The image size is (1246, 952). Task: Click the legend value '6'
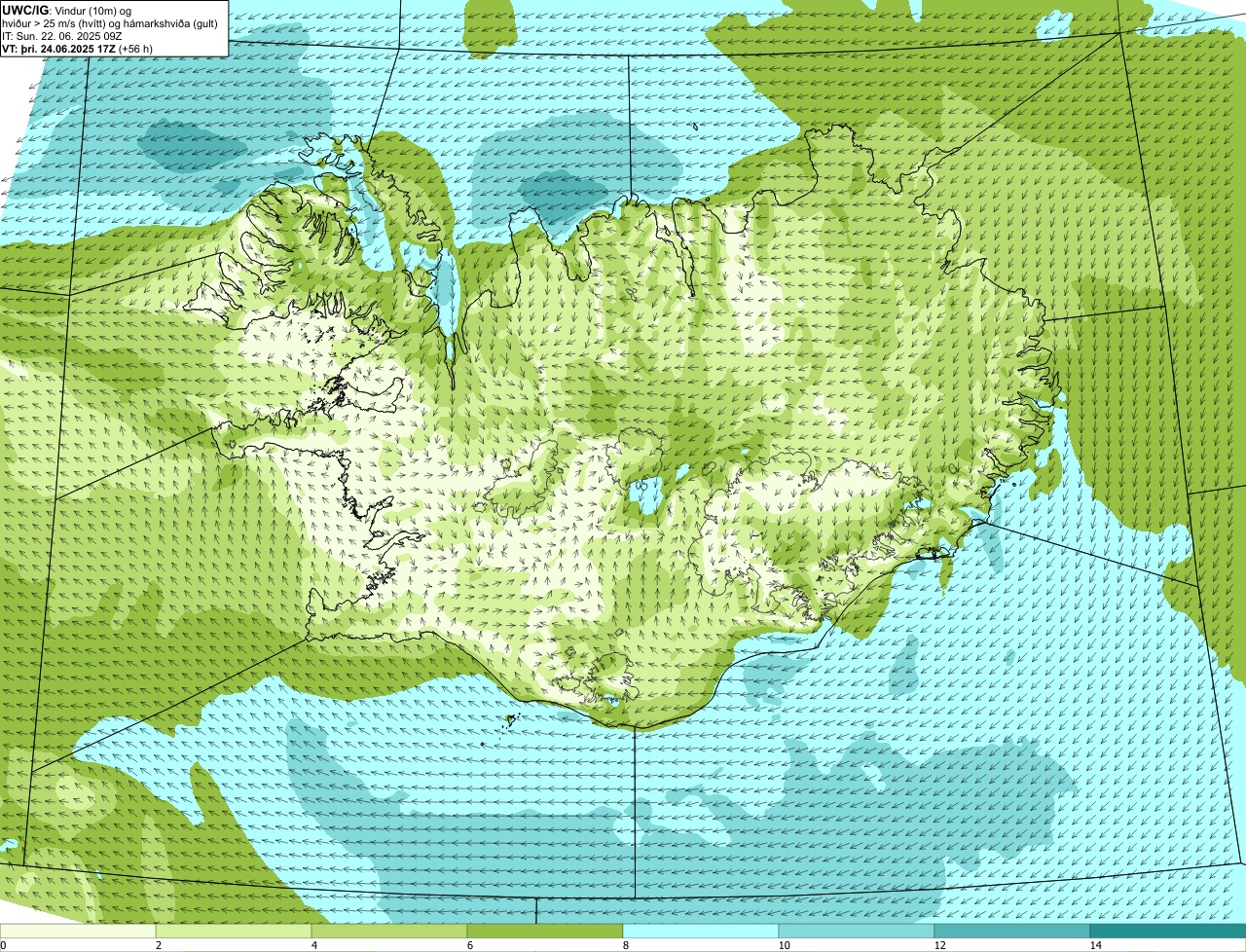point(469,945)
